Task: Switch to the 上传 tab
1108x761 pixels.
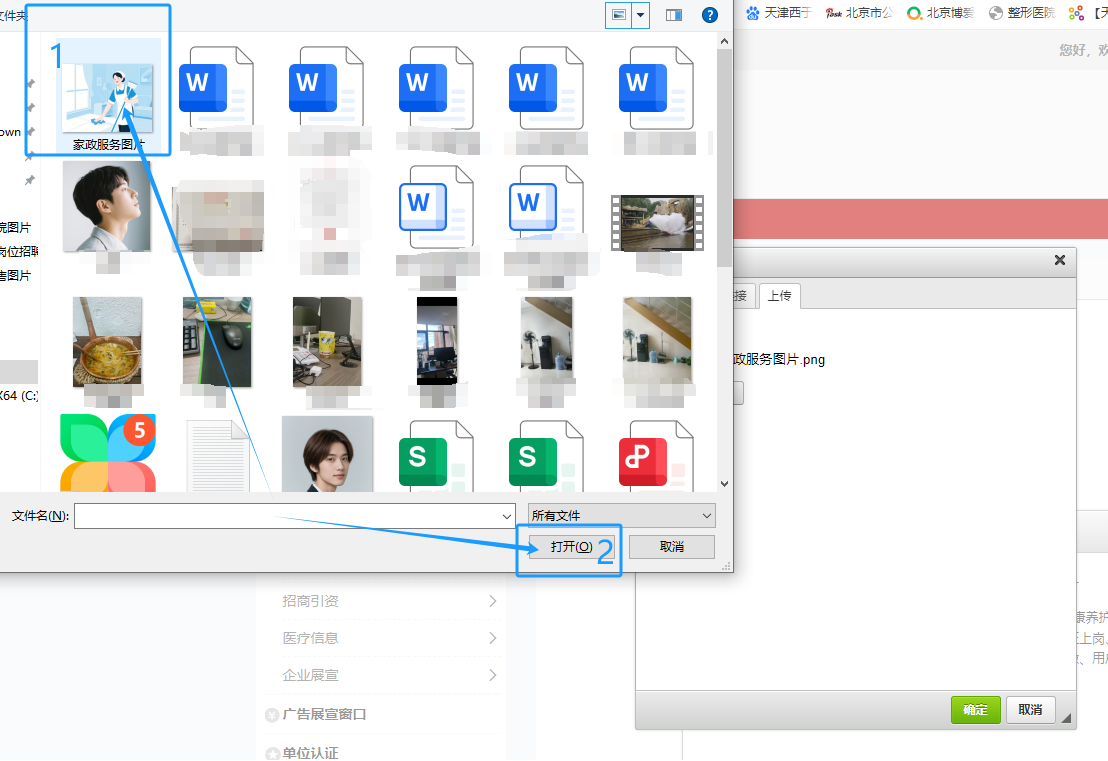Action: [779, 296]
